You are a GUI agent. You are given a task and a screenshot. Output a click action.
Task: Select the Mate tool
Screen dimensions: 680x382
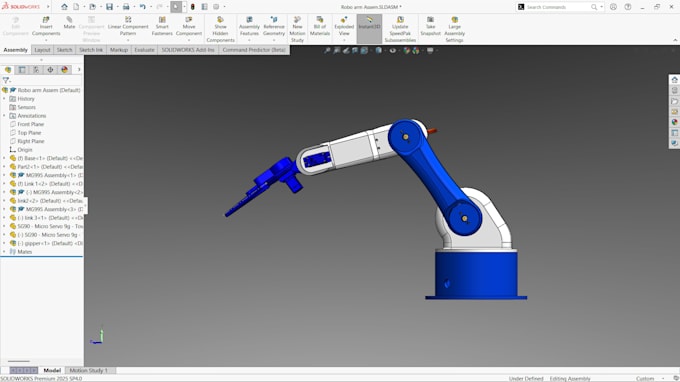(x=69, y=23)
